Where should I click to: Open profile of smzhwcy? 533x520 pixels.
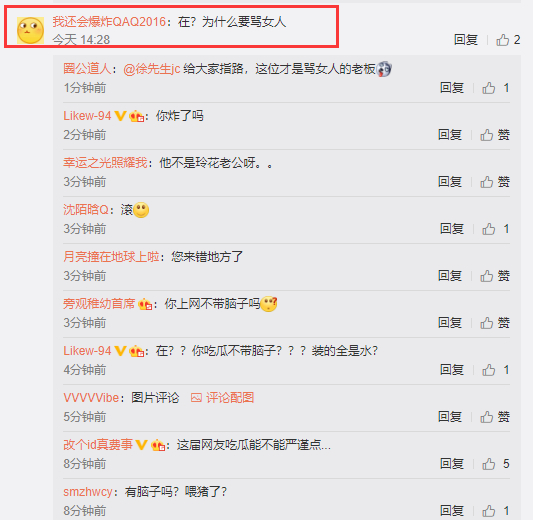click(88, 492)
